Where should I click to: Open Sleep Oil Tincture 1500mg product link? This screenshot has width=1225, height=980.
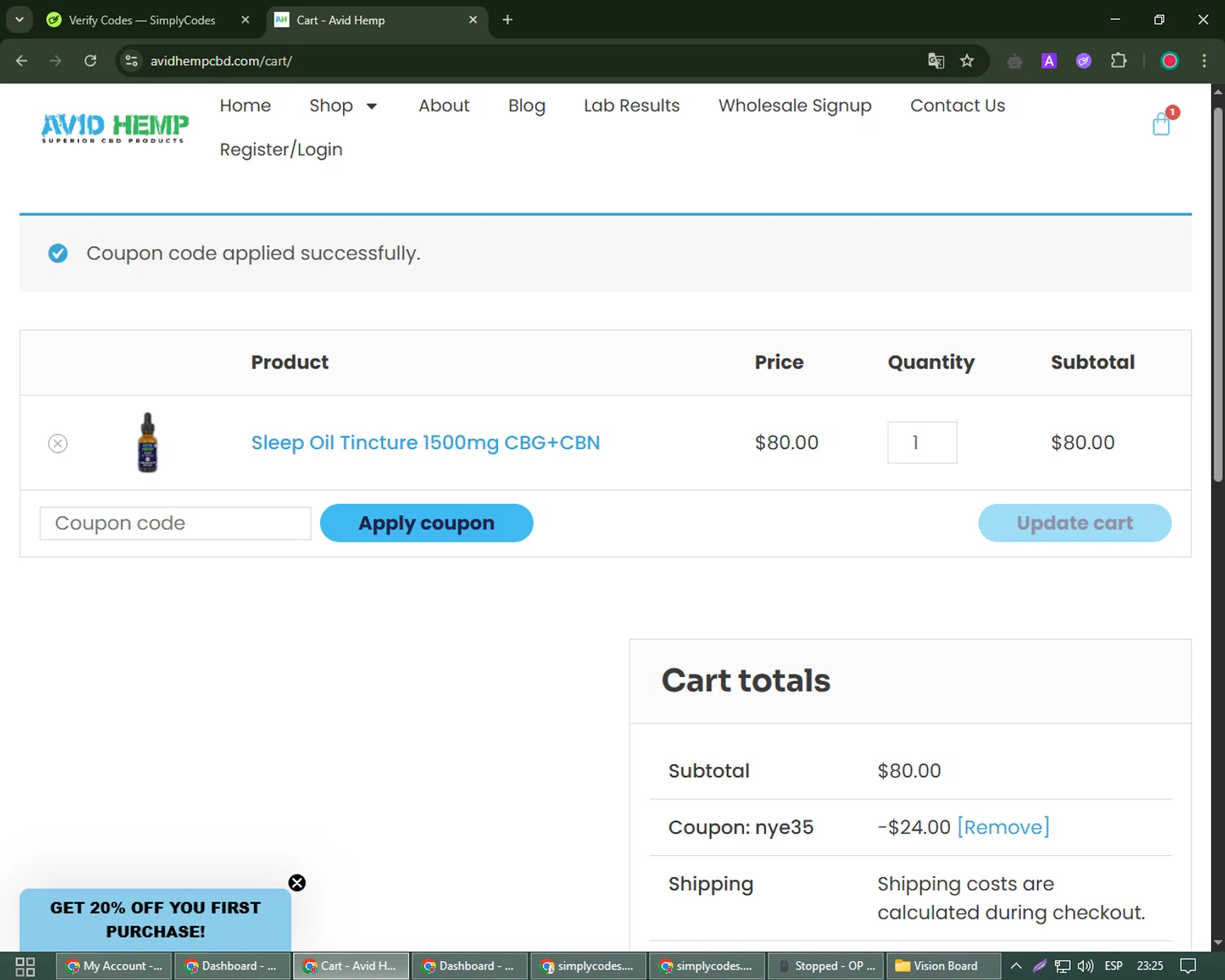pyautogui.click(x=425, y=443)
